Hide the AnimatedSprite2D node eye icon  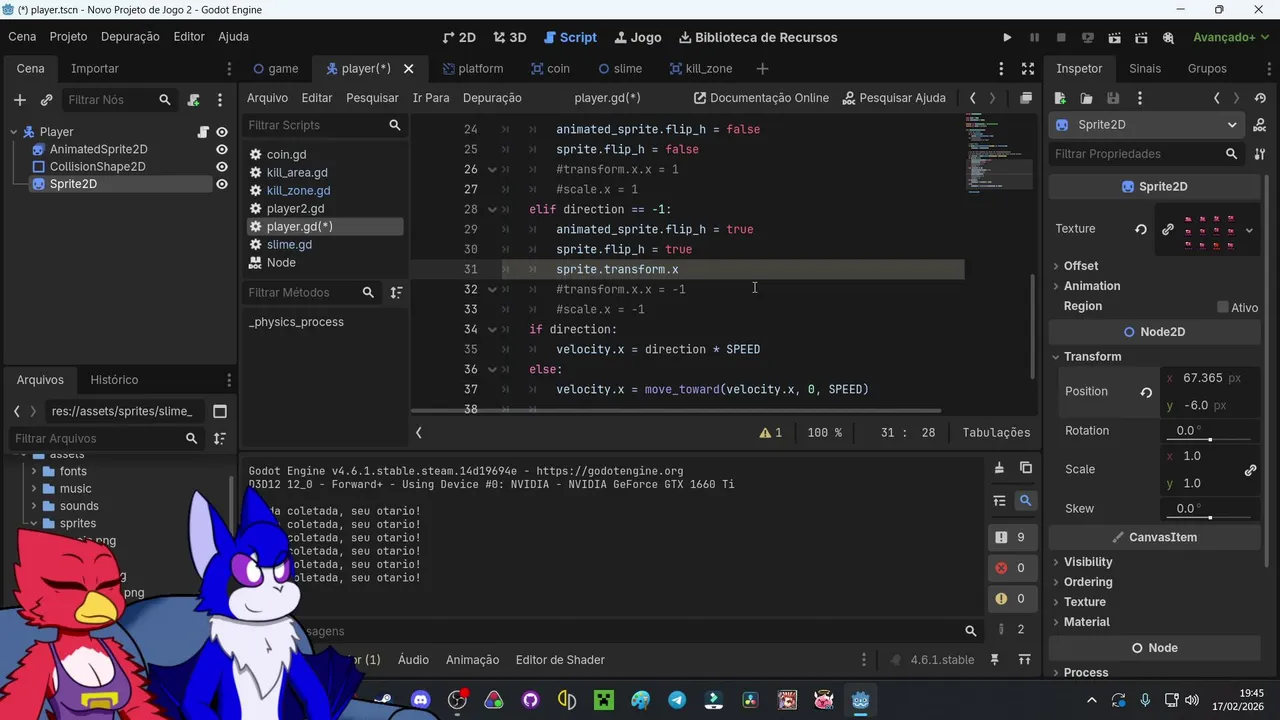(222, 149)
